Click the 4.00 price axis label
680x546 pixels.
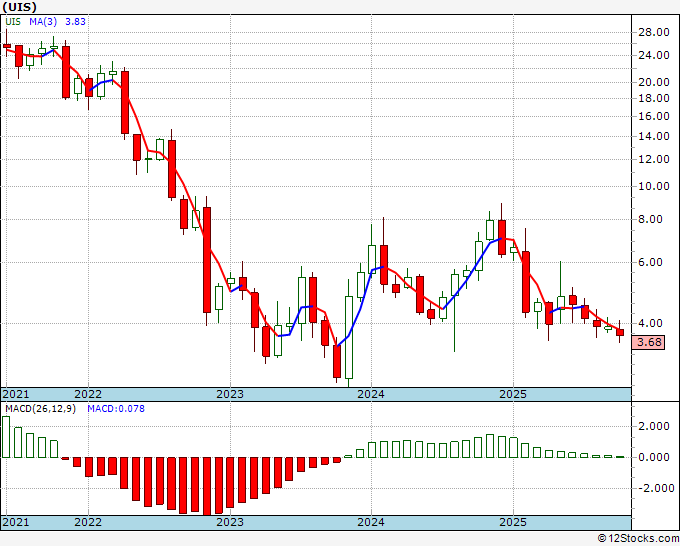tap(650, 323)
